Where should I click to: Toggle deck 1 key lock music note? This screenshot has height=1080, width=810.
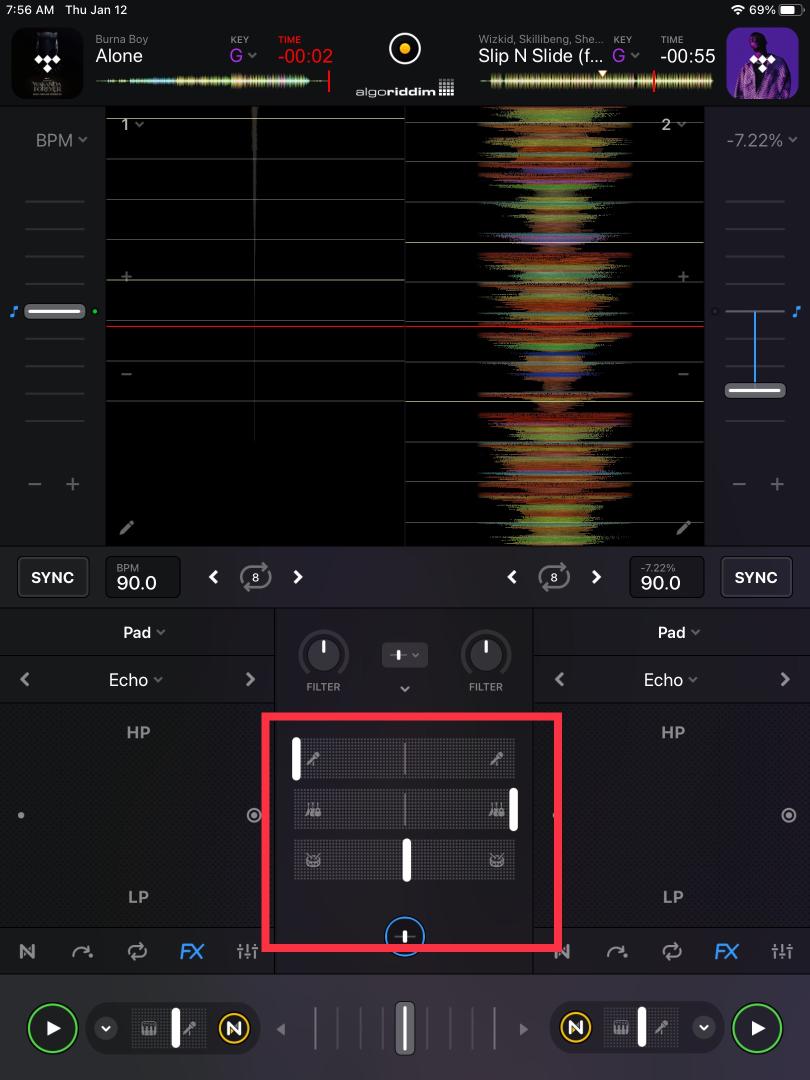(13, 311)
